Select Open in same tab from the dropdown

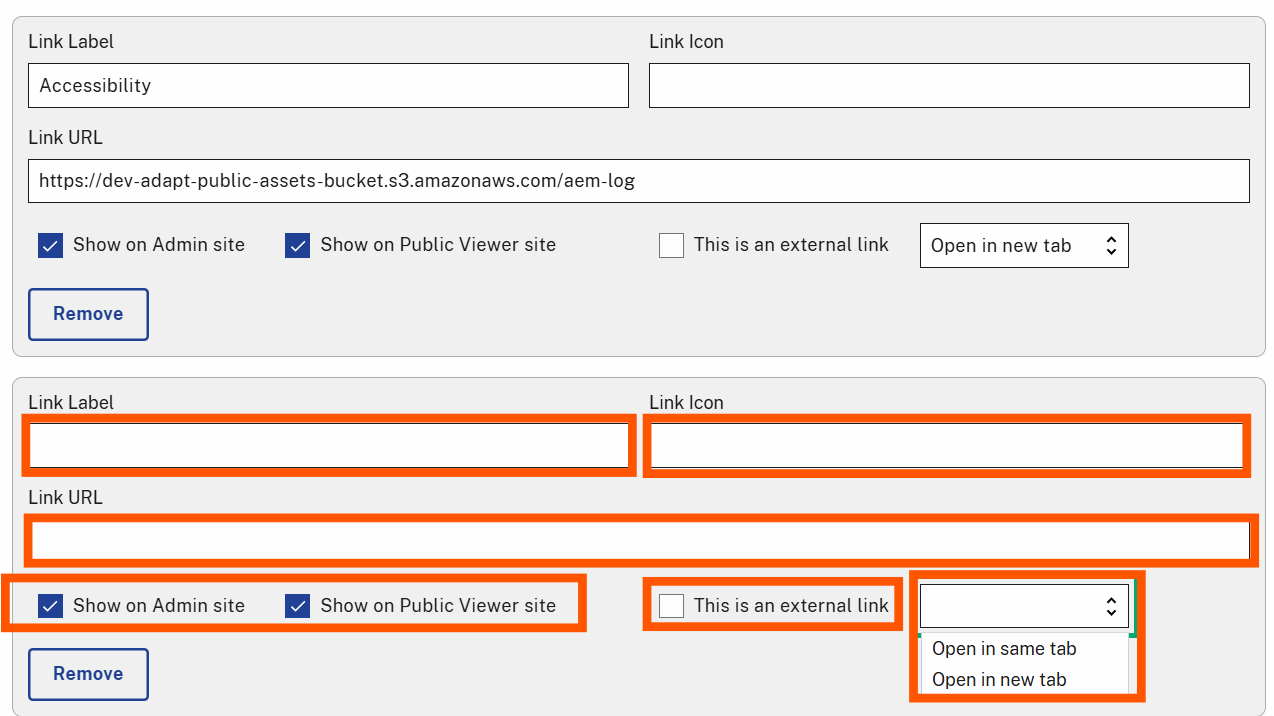coord(1003,648)
